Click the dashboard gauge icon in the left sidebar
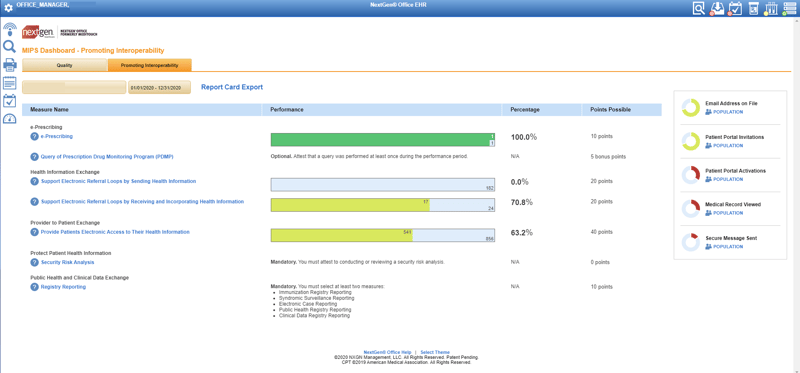 10,119
